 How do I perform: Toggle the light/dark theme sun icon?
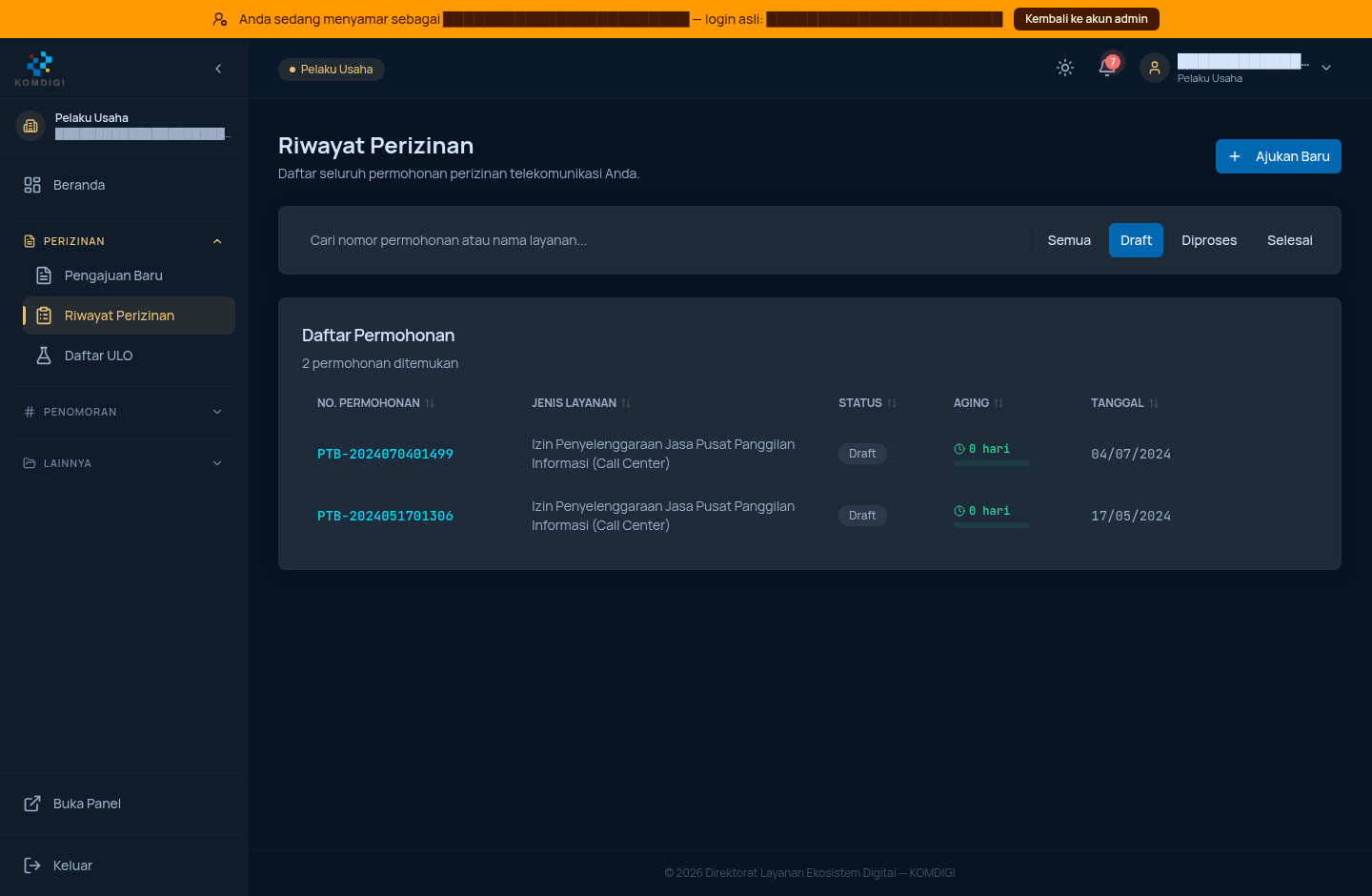coord(1065,68)
